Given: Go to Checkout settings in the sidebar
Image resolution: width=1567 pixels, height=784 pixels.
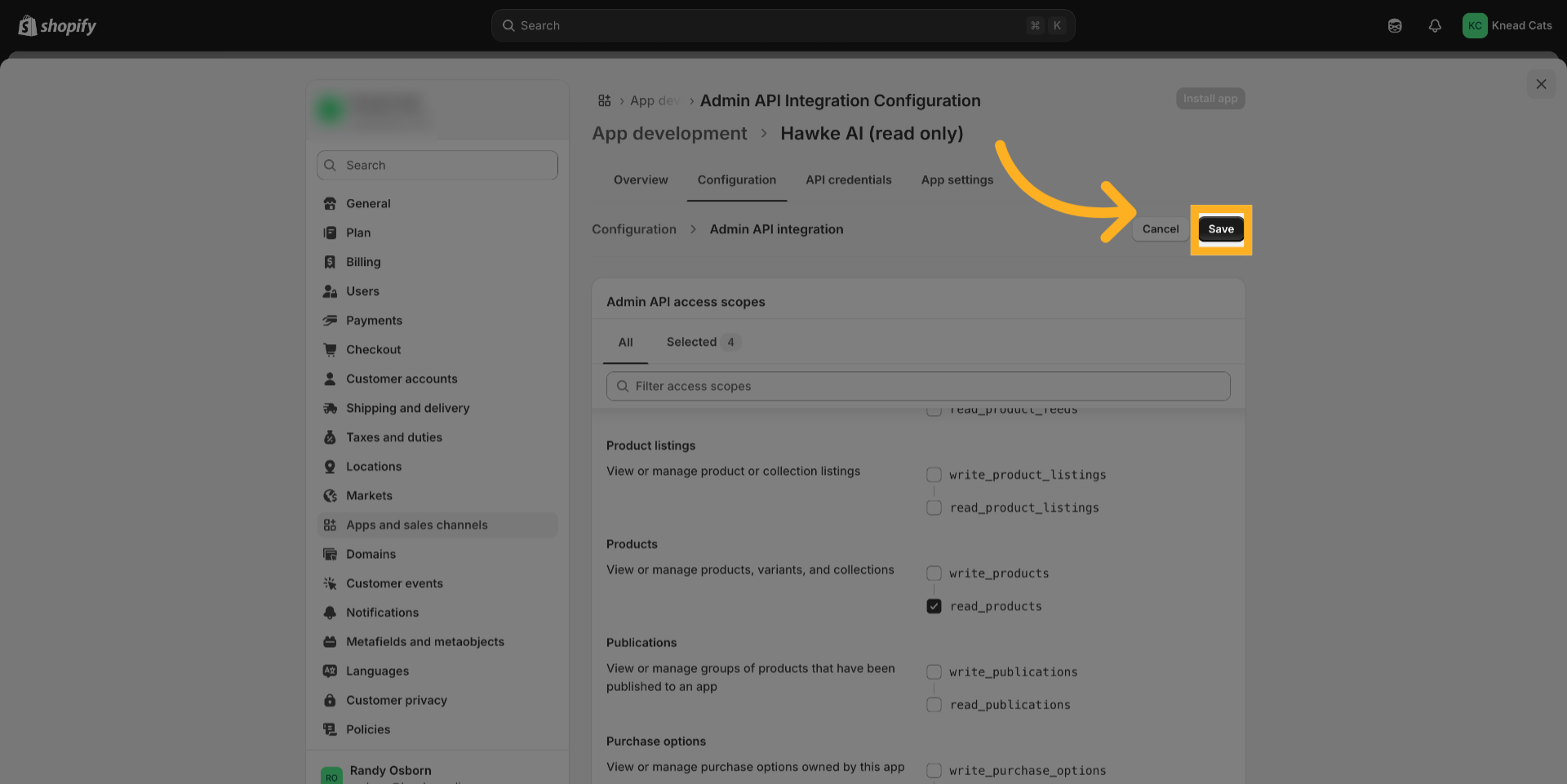Looking at the screenshot, I should tap(373, 350).
